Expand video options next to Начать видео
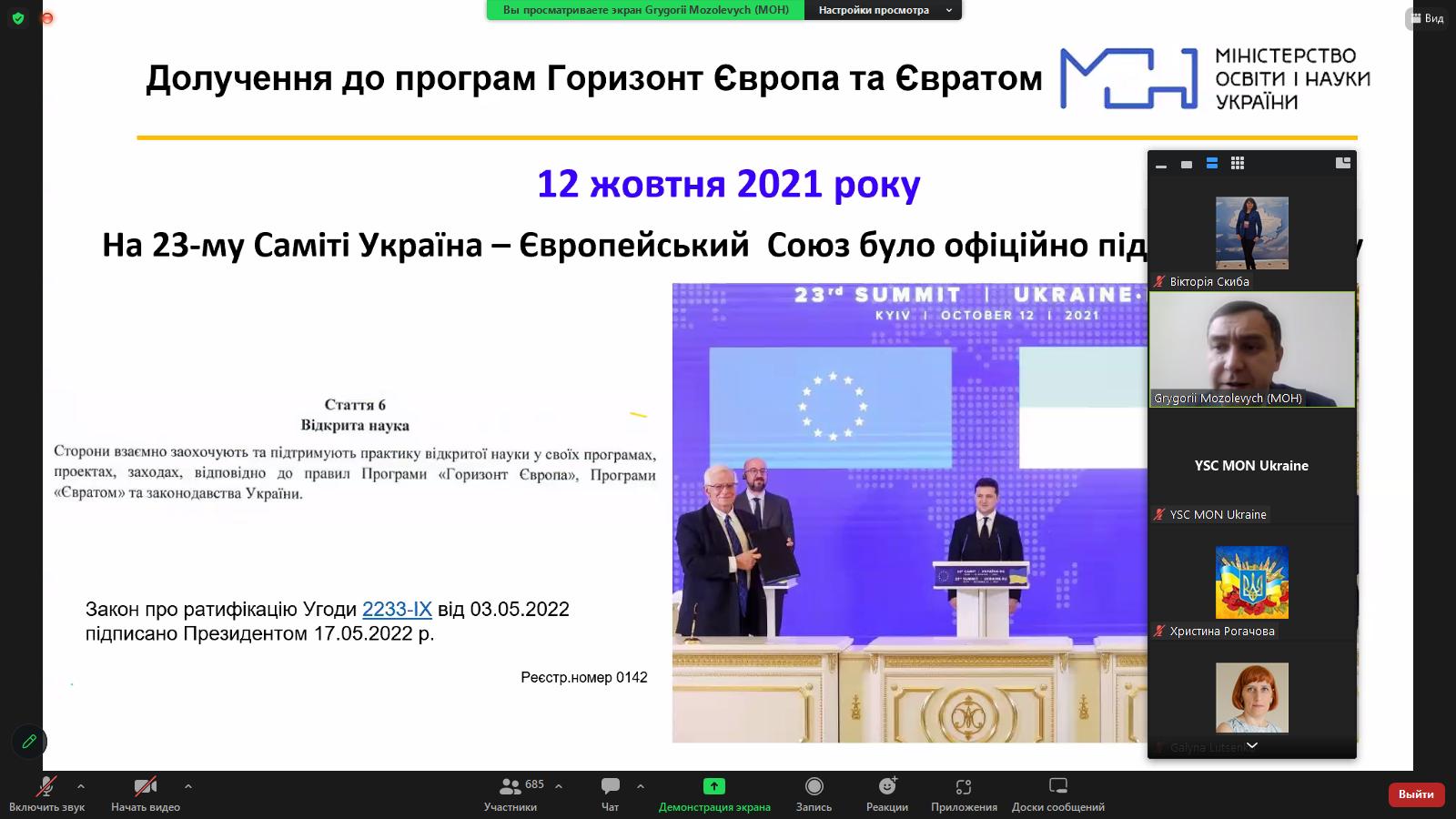 [188, 786]
